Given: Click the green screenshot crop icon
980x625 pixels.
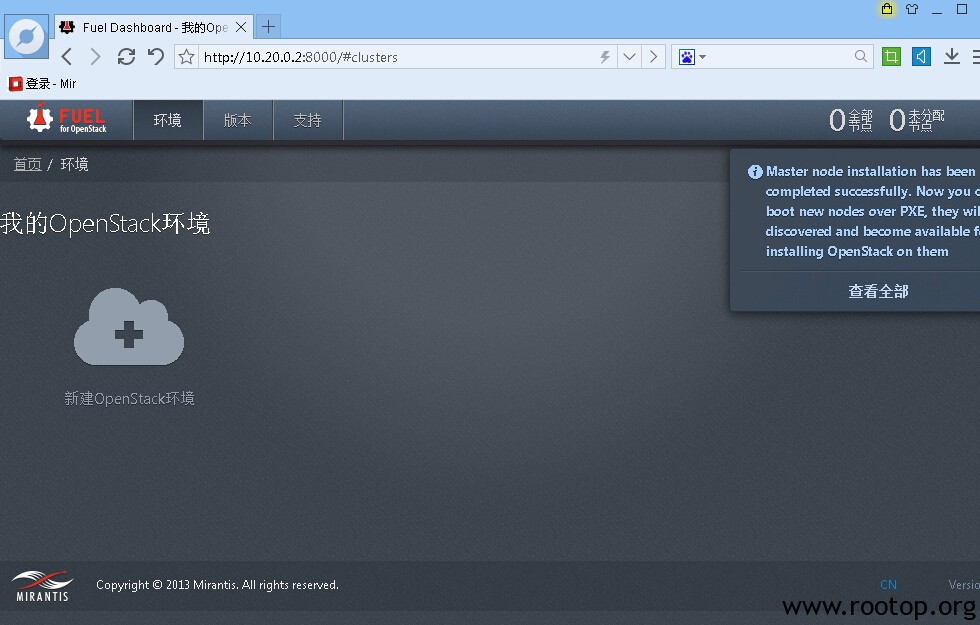Looking at the screenshot, I should [891, 57].
